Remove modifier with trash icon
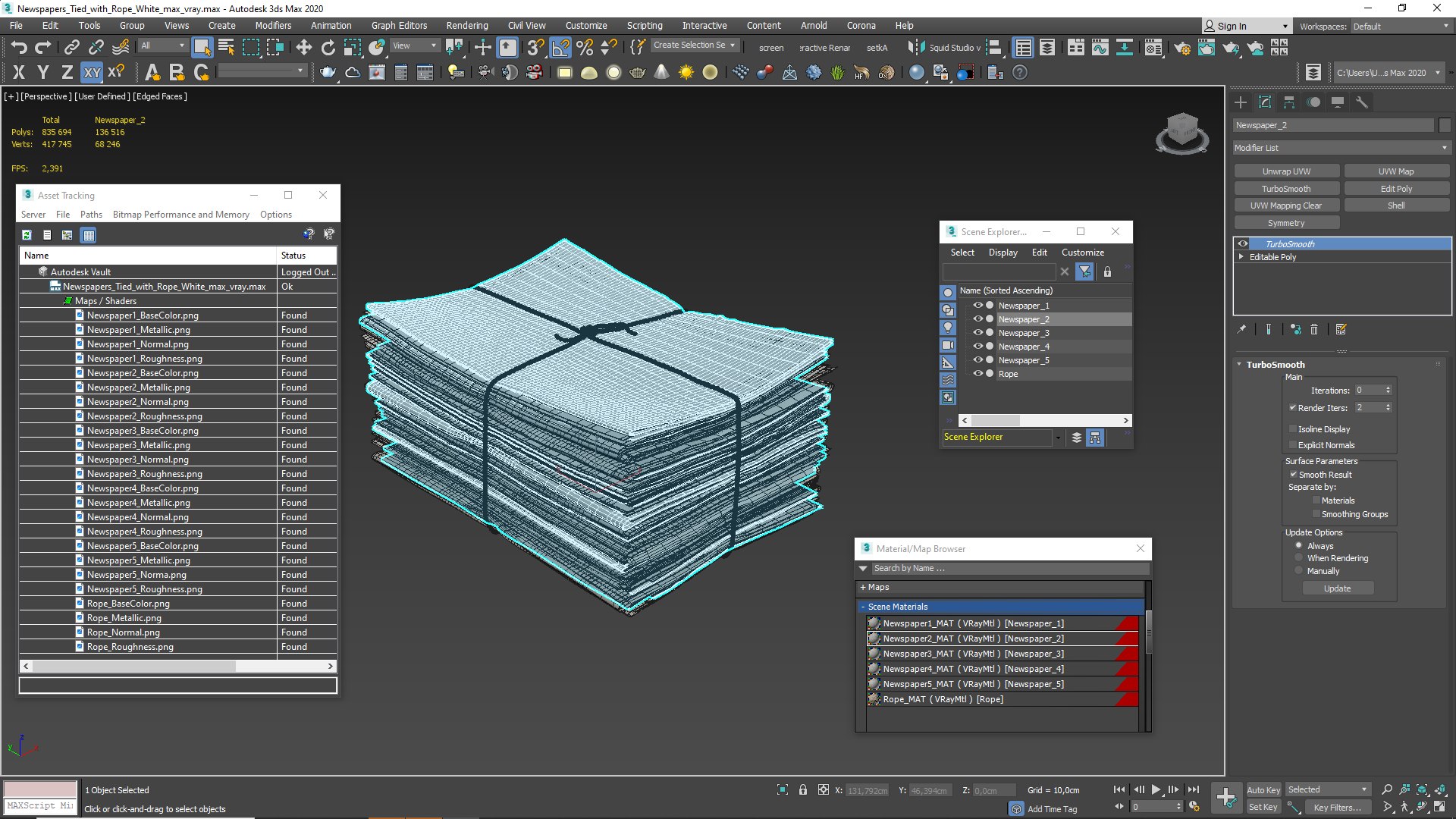 1314,329
